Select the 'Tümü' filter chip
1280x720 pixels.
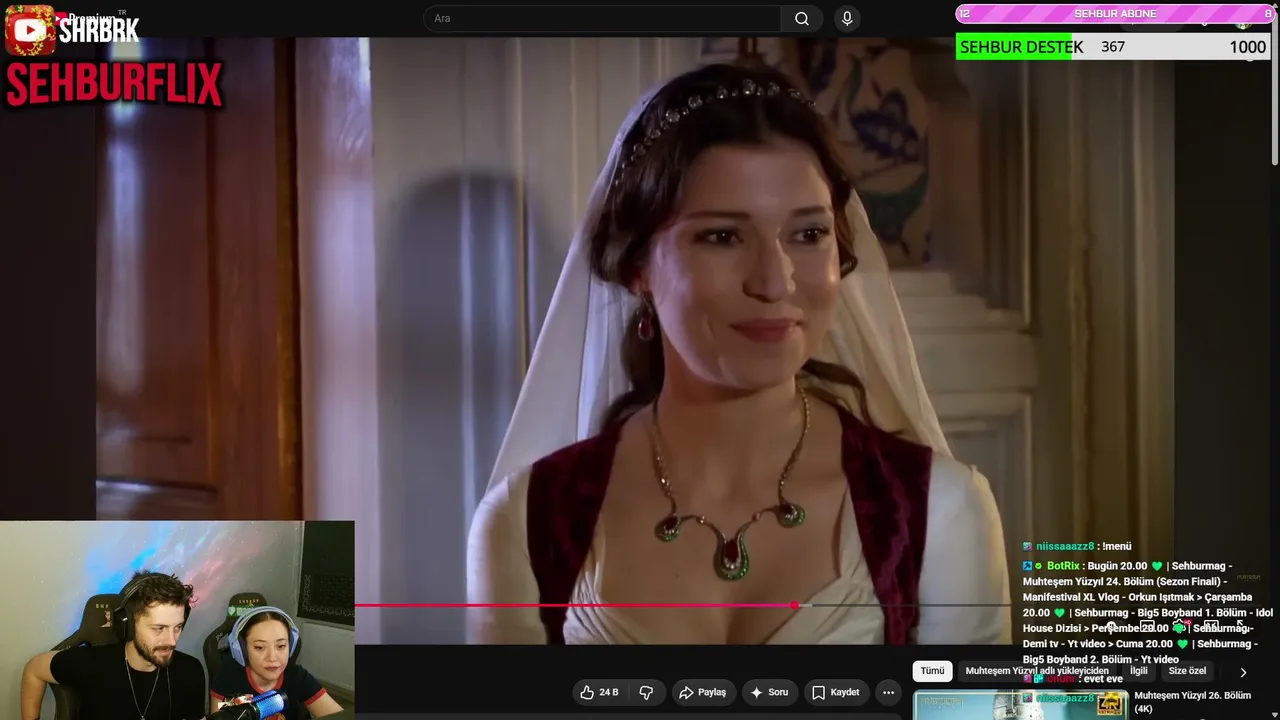click(x=932, y=671)
